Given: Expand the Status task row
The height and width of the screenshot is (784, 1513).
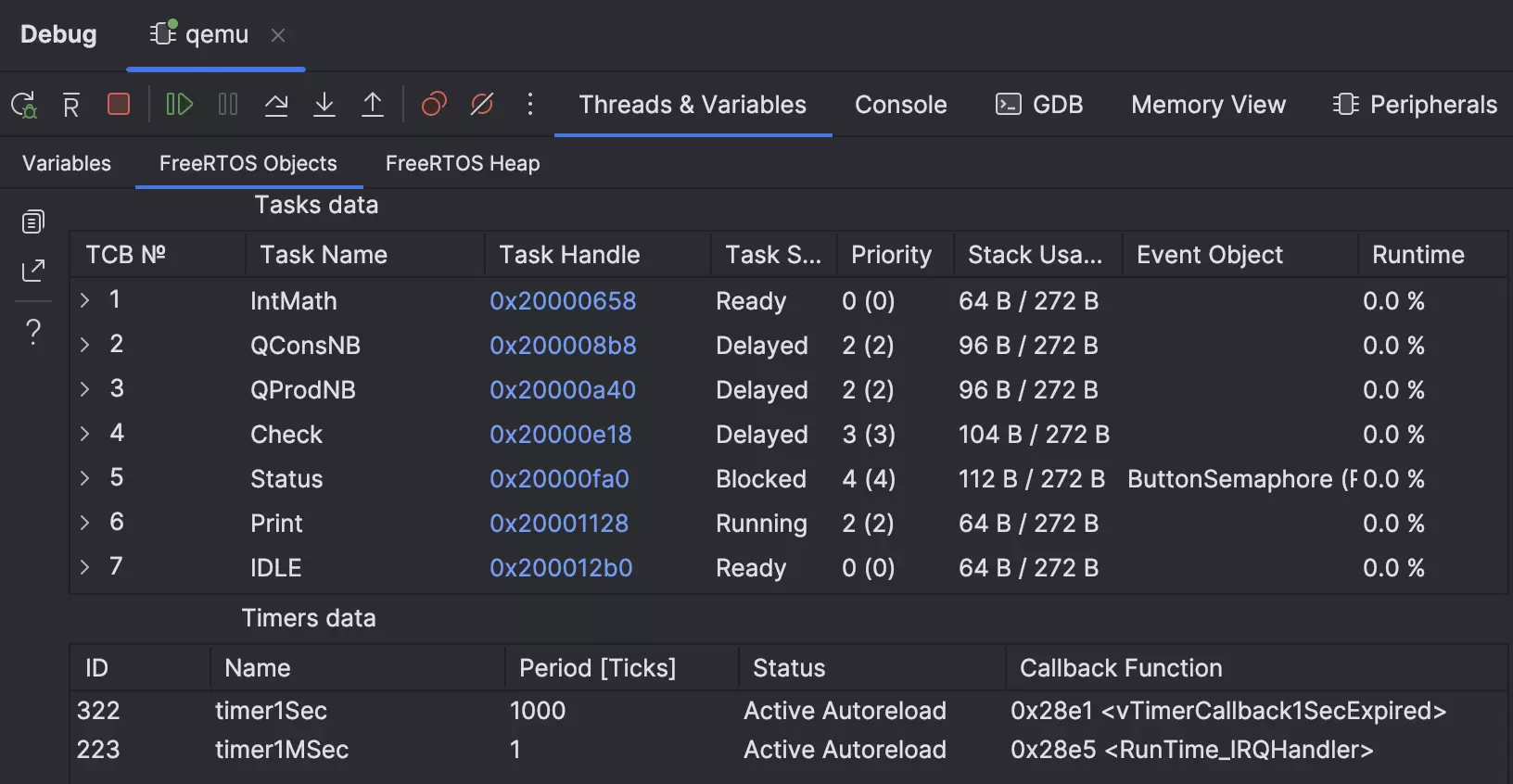Looking at the screenshot, I should pos(85,478).
